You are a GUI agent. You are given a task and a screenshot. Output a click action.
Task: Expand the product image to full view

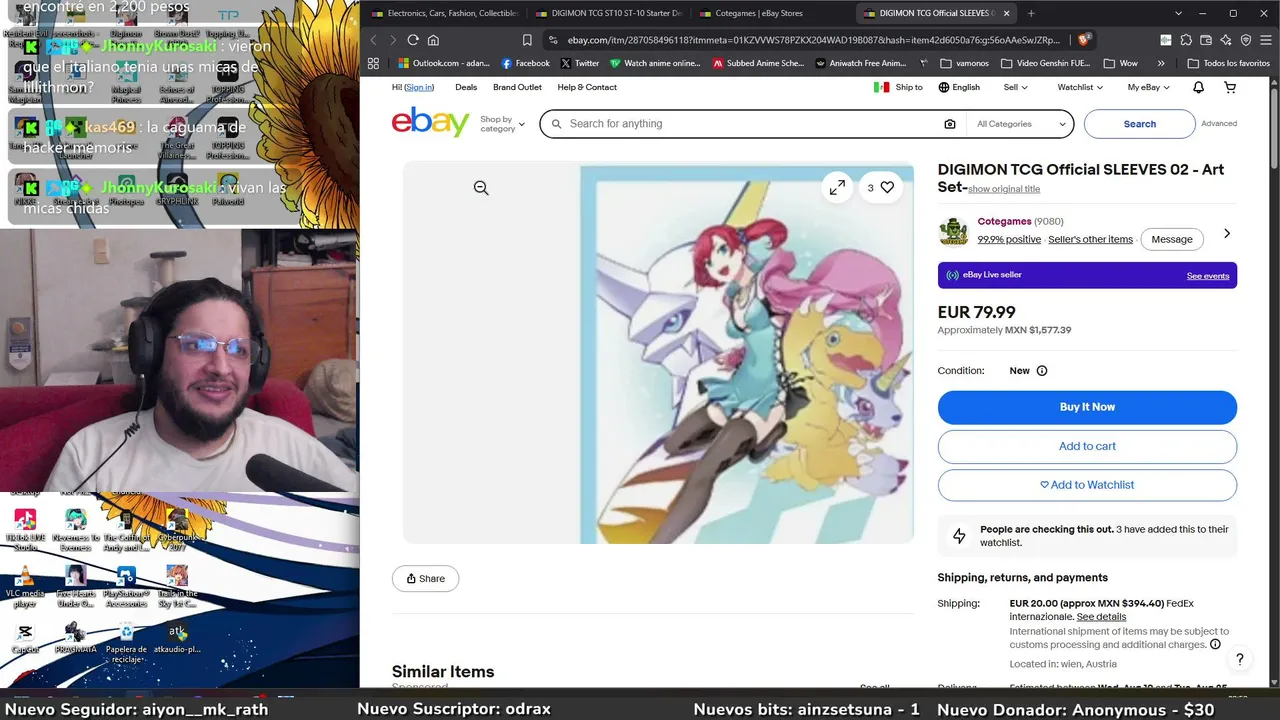click(837, 187)
